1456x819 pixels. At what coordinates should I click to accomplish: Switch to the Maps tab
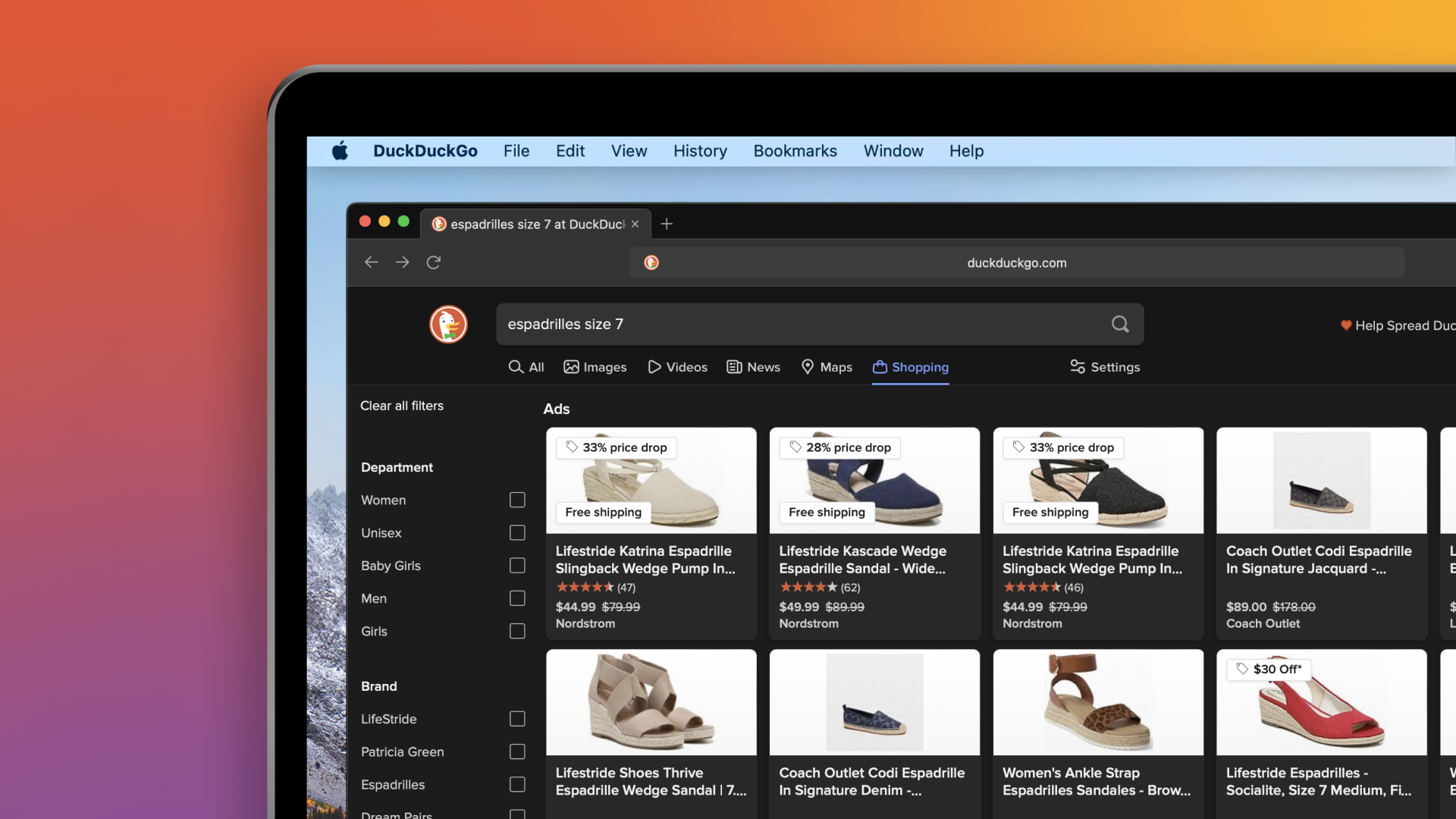click(x=827, y=367)
